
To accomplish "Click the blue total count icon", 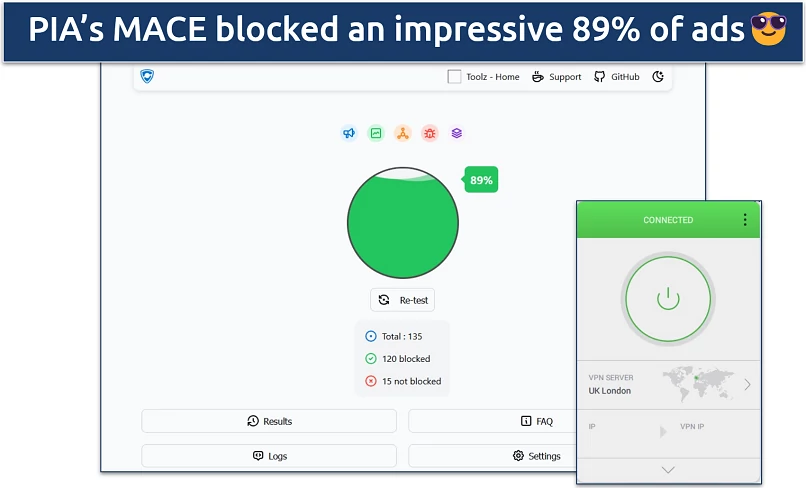I will [x=371, y=336].
